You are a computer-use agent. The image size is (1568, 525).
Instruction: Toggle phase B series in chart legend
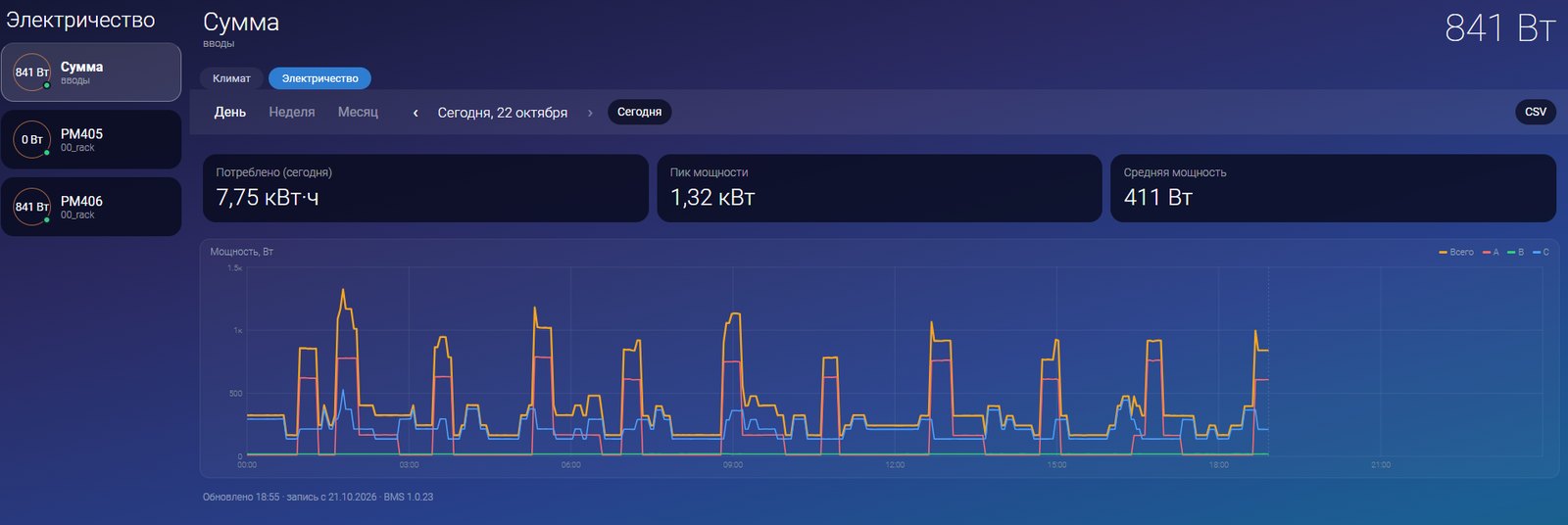[1516, 253]
